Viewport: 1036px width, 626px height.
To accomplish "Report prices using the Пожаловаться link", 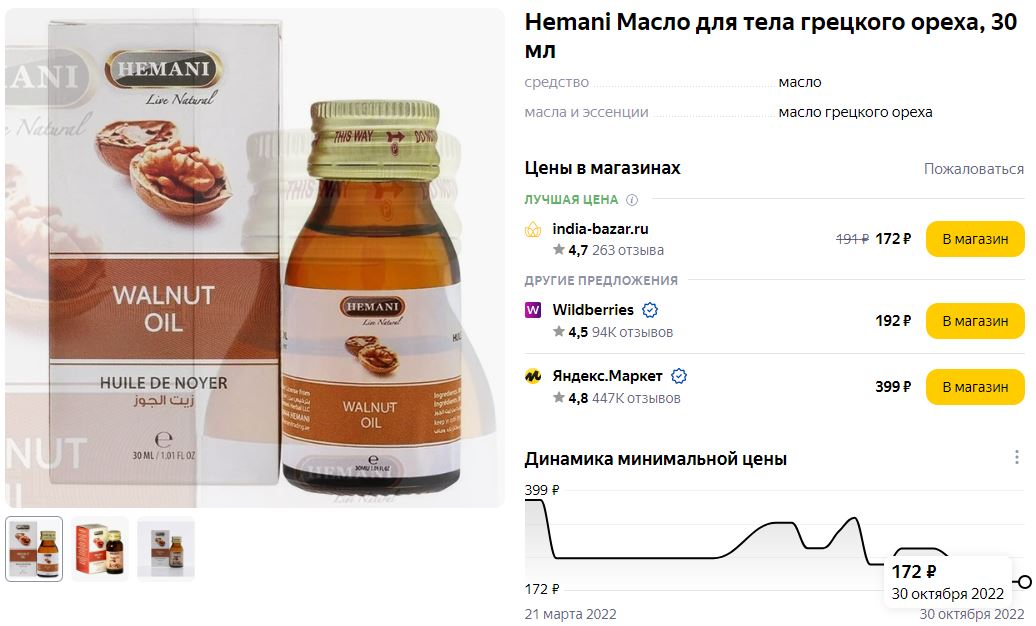I will (973, 169).
